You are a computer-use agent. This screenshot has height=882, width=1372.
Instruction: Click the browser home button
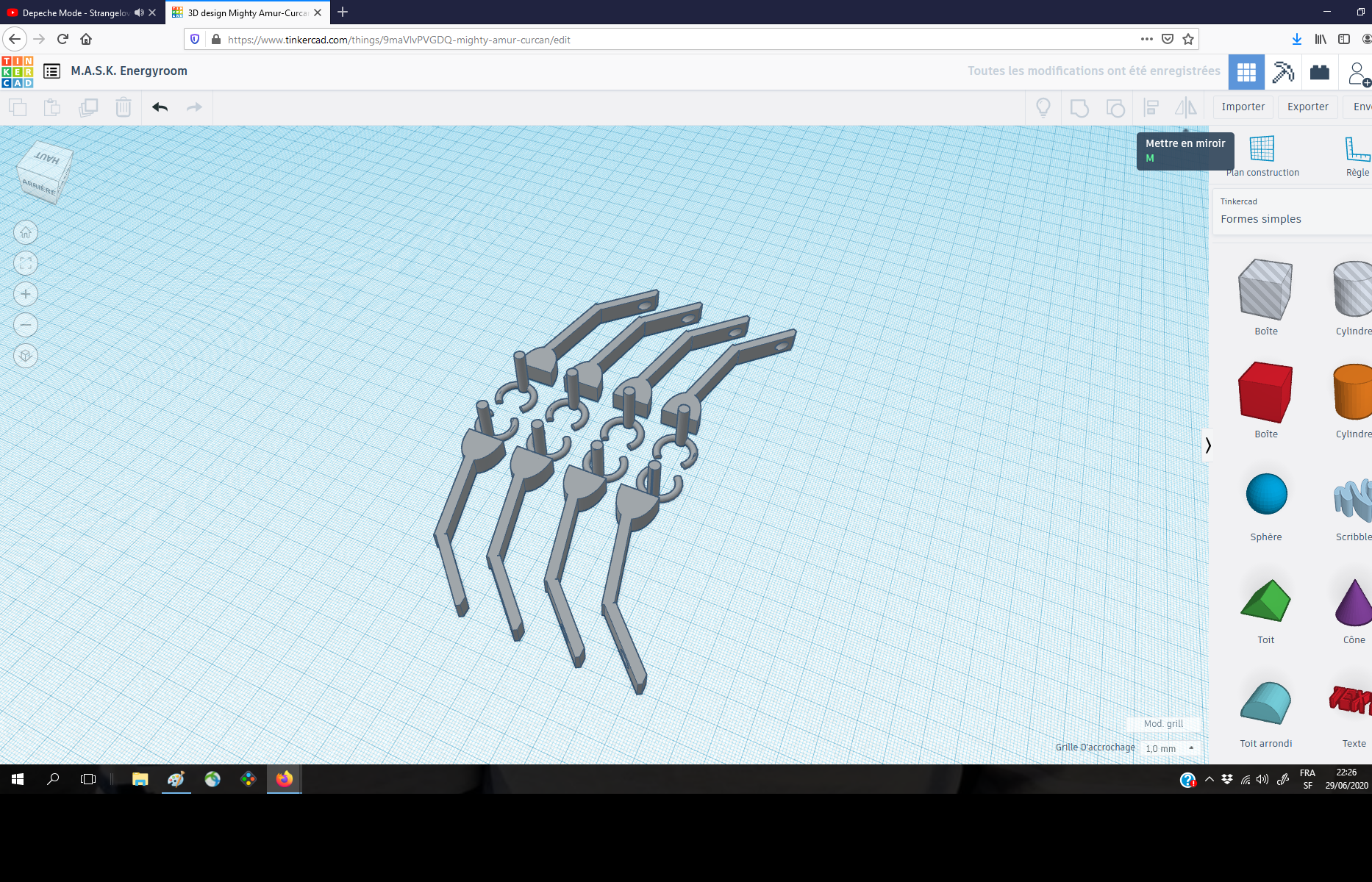86,40
